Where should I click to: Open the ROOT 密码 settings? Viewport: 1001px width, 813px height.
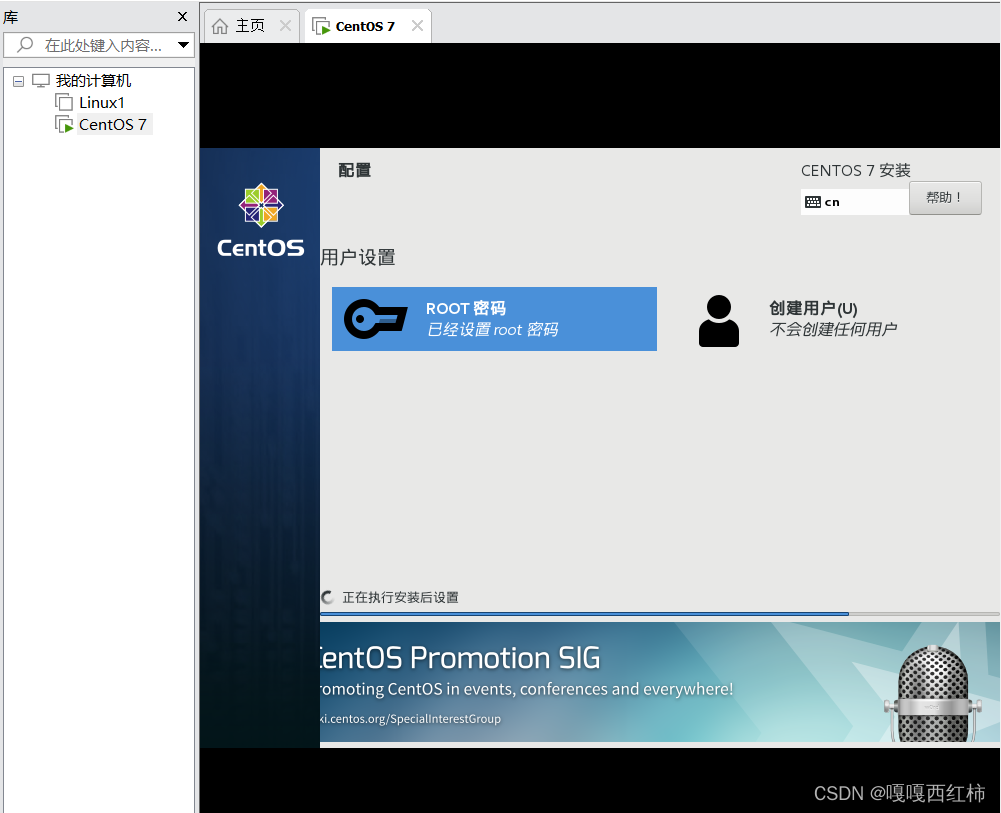click(494, 318)
